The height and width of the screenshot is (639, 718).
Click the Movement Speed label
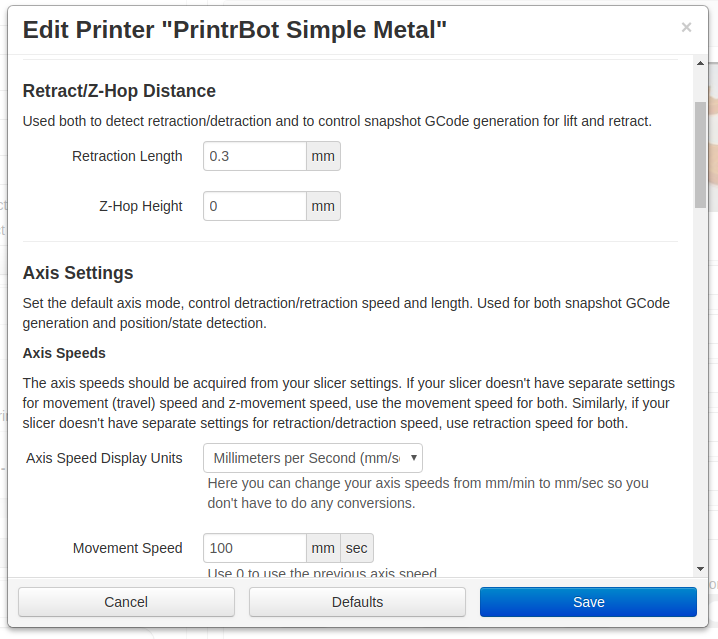tap(127, 548)
